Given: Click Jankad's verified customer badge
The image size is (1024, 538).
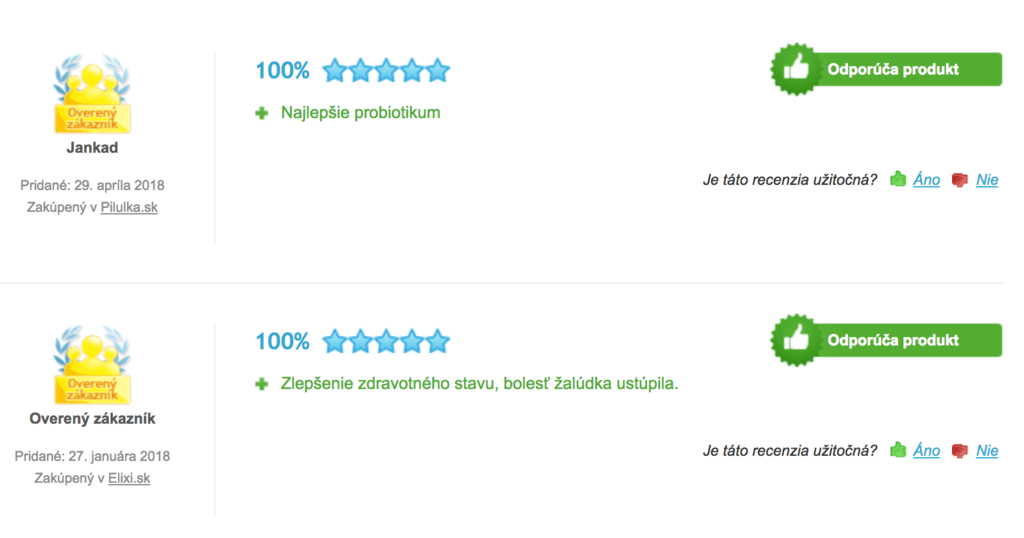Looking at the screenshot, I should click(x=92, y=94).
